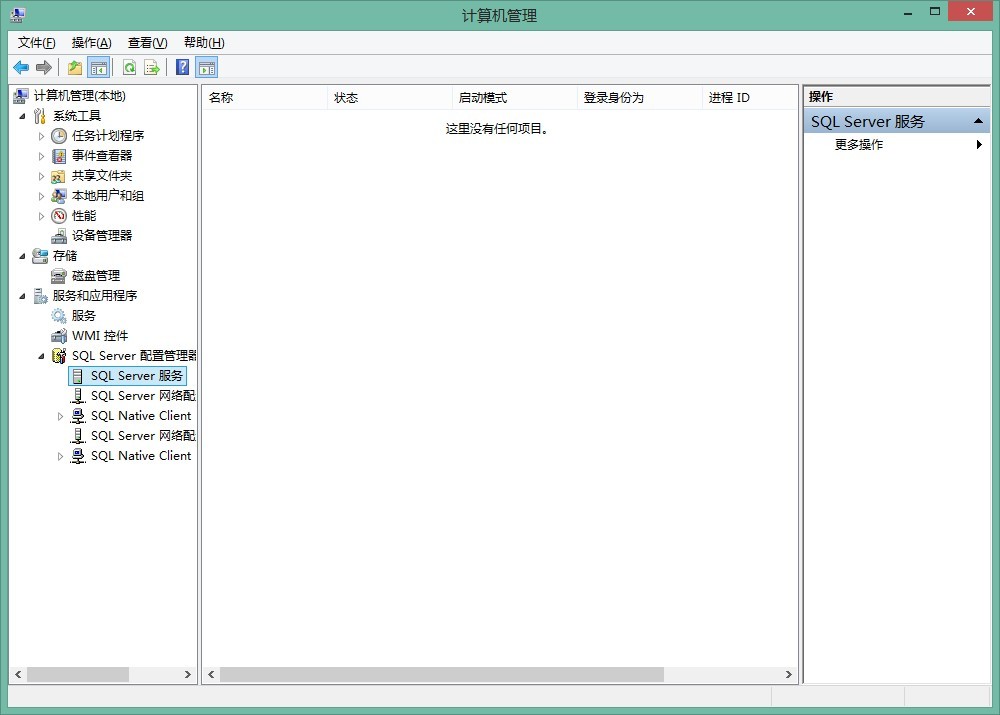
Task: Sort by the 登录身份为 column header
Action: tap(640, 98)
